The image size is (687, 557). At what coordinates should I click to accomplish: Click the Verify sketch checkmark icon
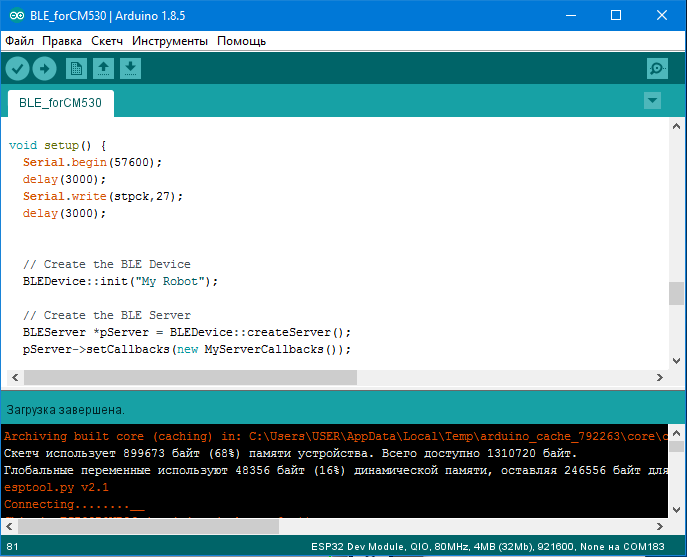point(18,68)
